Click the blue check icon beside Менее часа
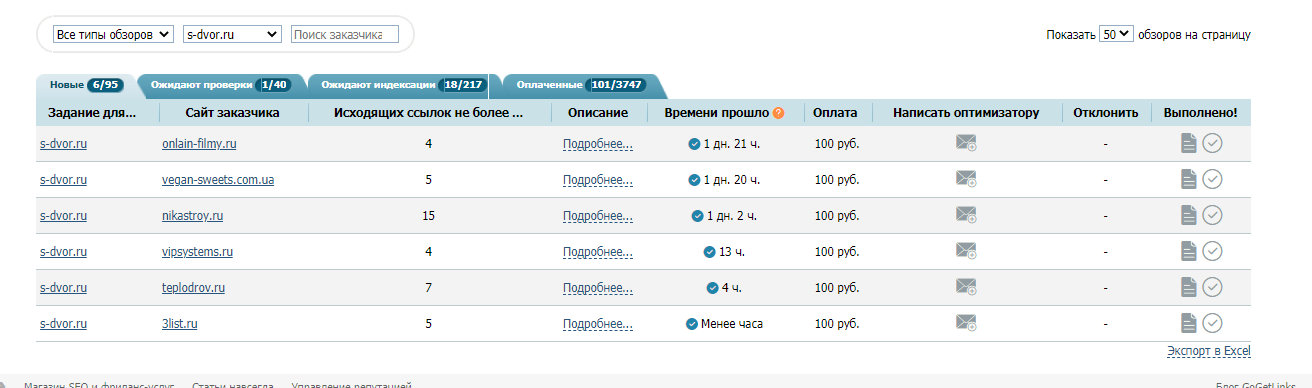 pos(691,324)
